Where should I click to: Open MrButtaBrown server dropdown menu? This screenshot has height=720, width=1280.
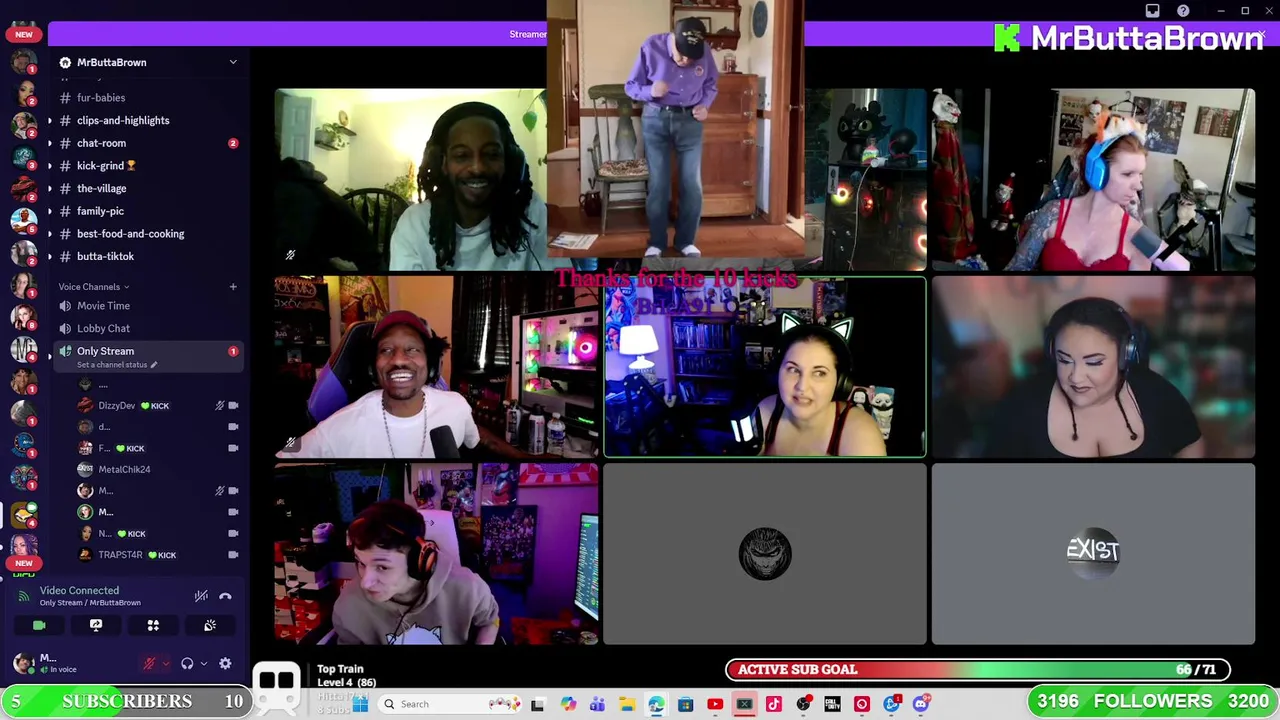click(x=233, y=62)
